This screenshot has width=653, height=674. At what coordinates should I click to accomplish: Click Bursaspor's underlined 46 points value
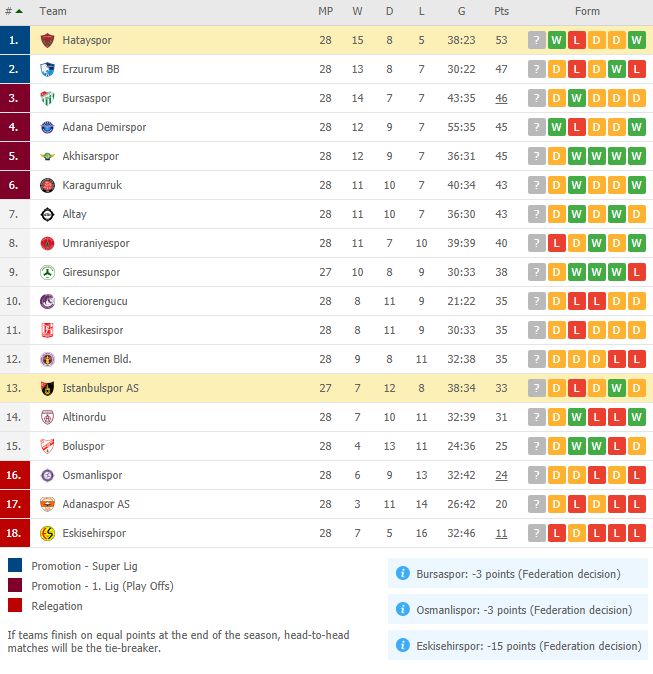tap(501, 98)
